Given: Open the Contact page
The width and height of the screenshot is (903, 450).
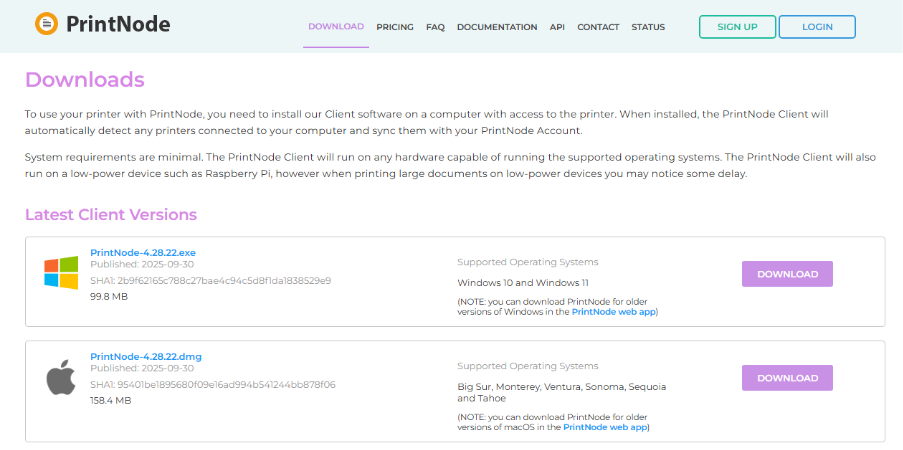Looking at the screenshot, I should (x=598, y=27).
